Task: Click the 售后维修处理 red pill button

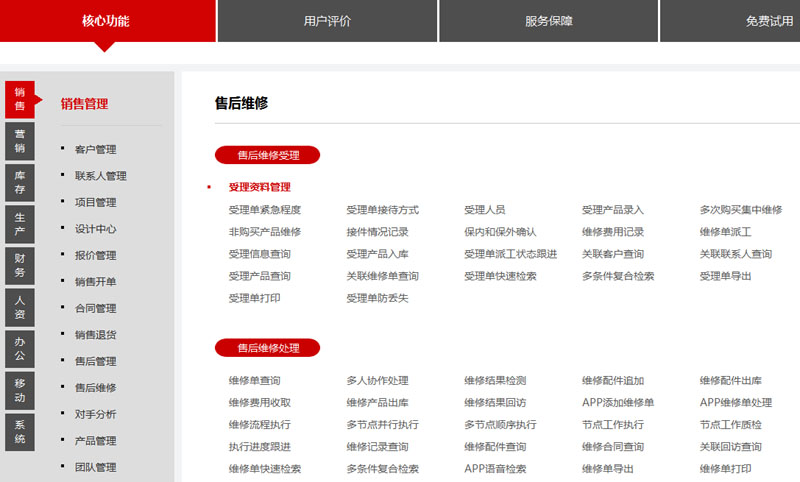Action: (267, 348)
